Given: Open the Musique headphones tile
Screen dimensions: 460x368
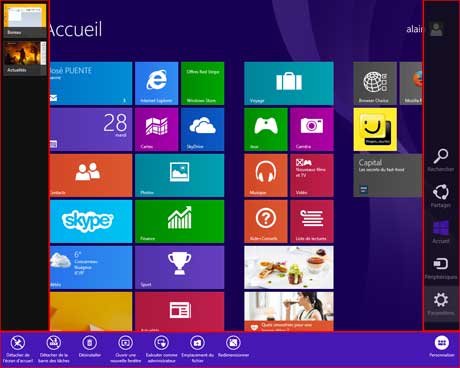Looking at the screenshot, I should pos(266,175).
